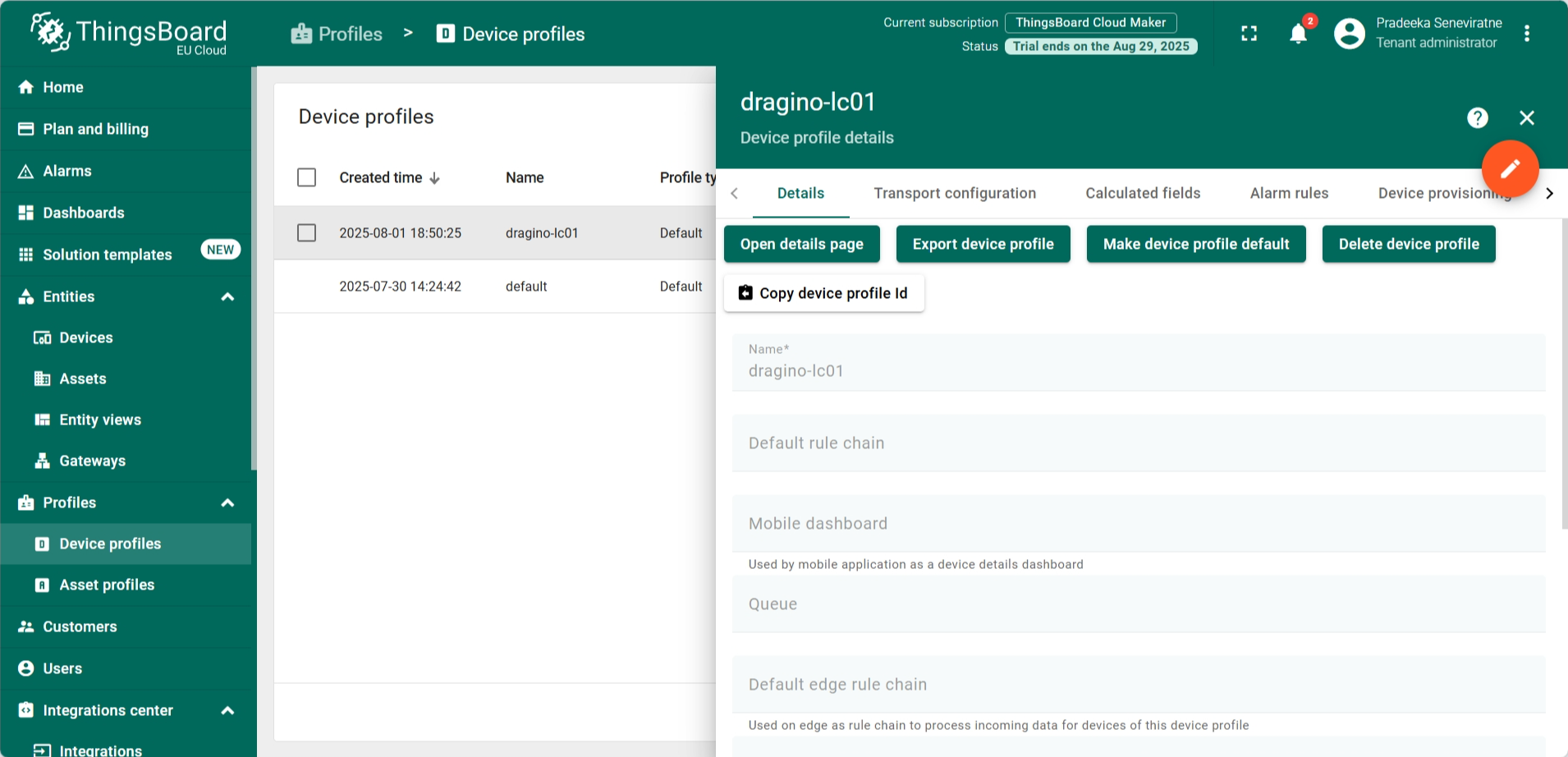This screenshot has height=757, width=1568.
Task: Click Delete device profile button
Action: 1409,244
